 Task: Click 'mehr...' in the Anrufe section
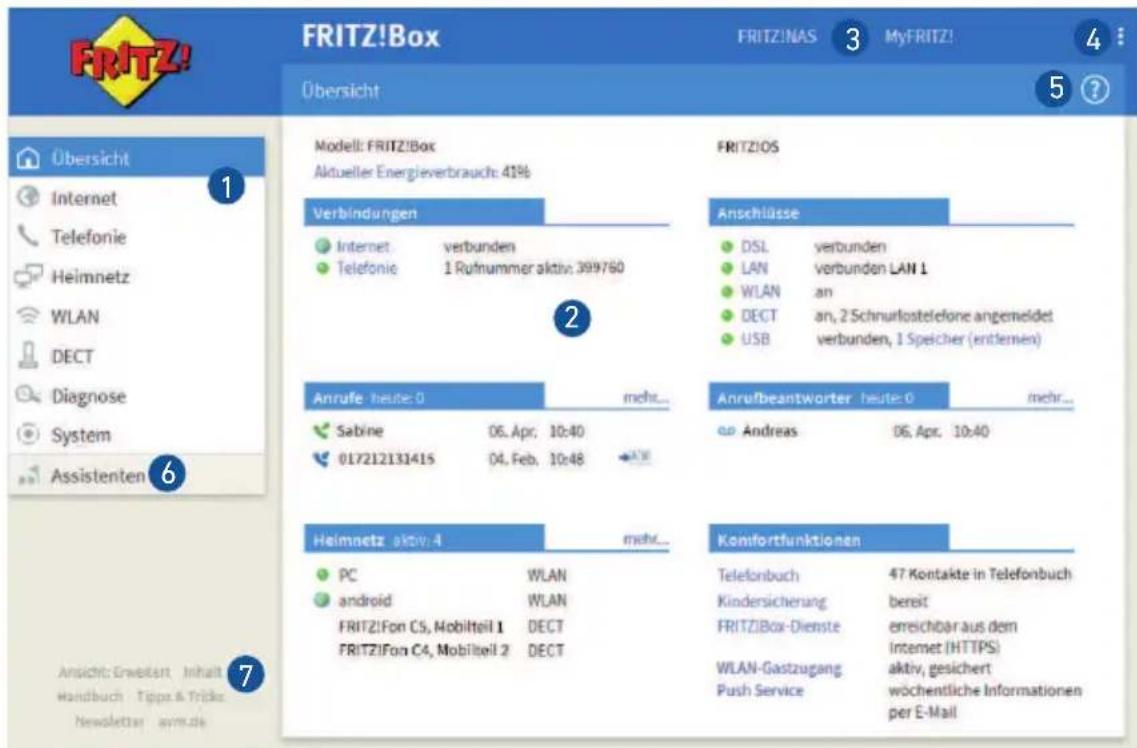click(645, 397)
